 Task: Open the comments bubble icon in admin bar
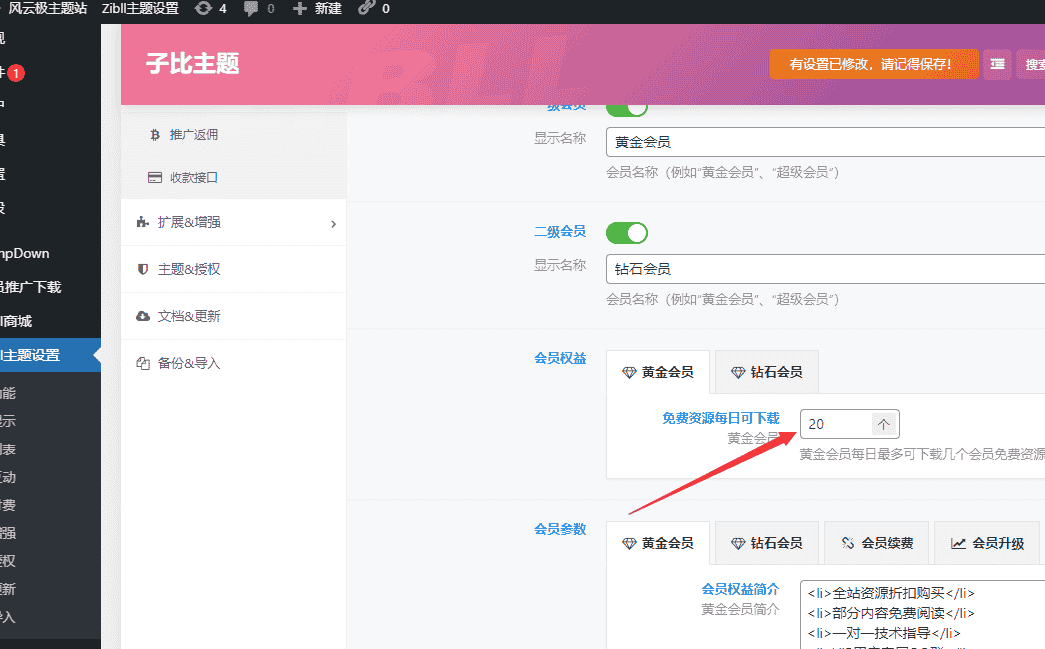(x=251, y=9)
